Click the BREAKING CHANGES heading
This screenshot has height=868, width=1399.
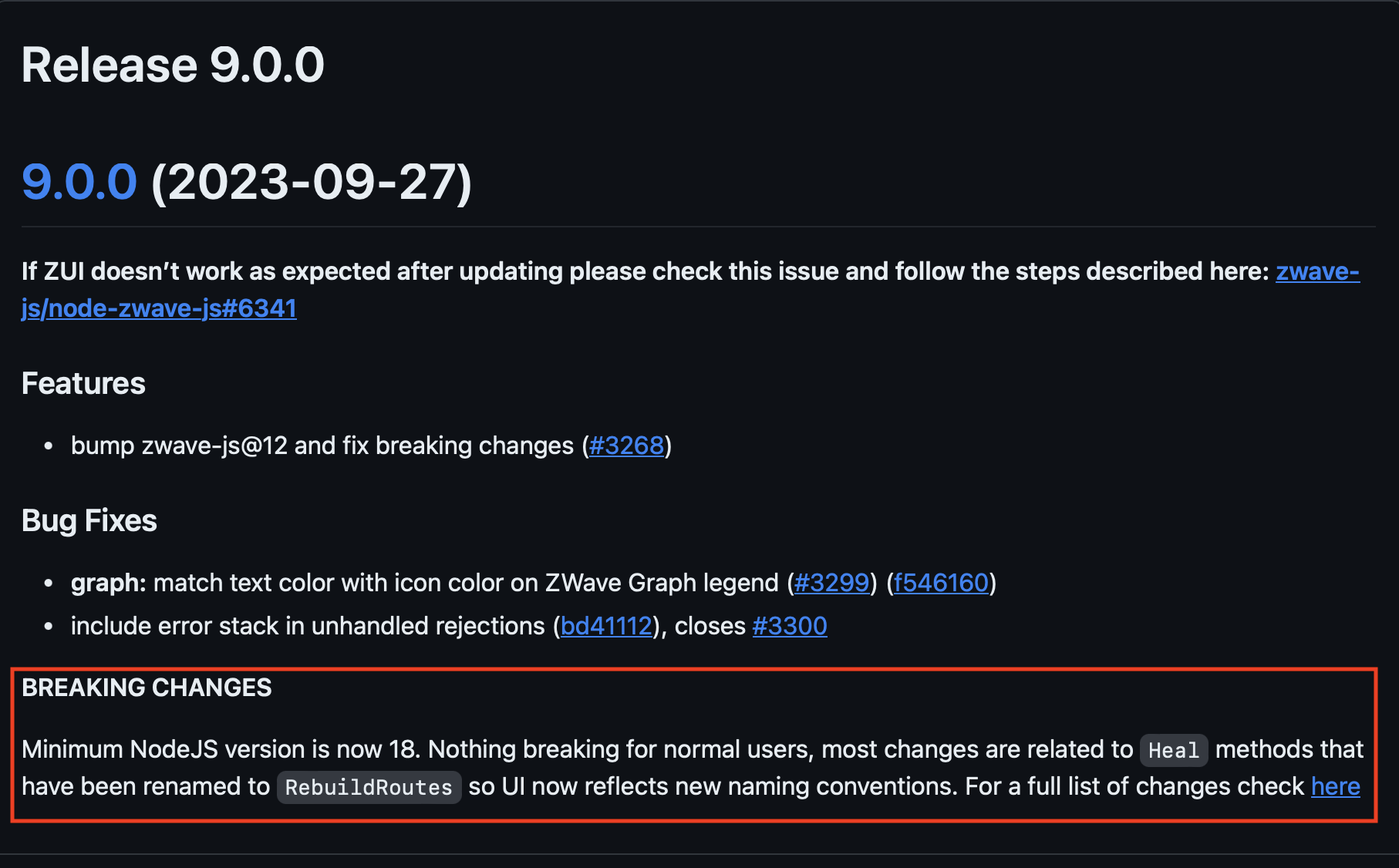(x=147, y=688)
